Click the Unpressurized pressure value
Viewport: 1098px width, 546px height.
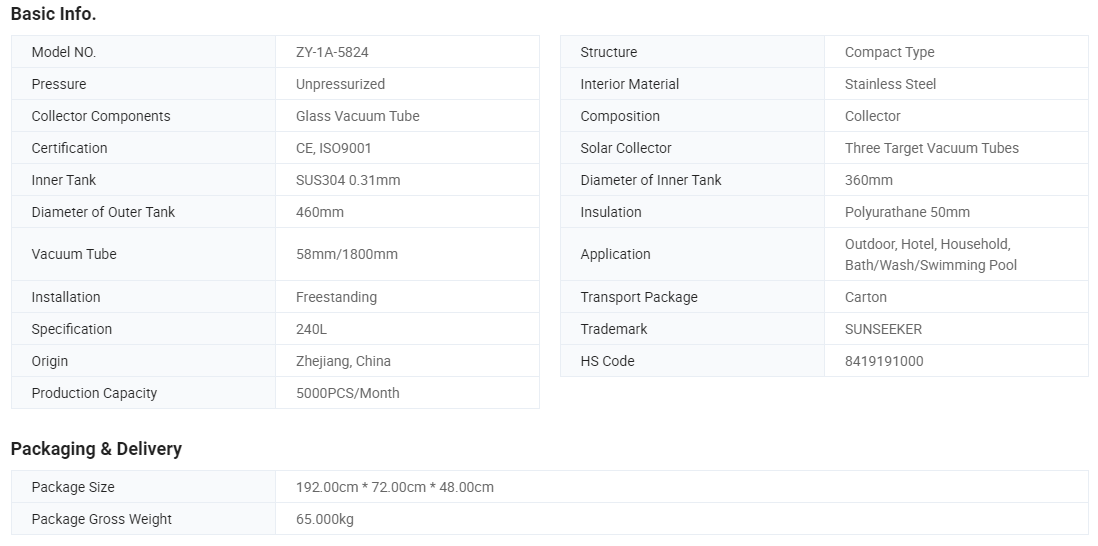[x=340, y=84]
